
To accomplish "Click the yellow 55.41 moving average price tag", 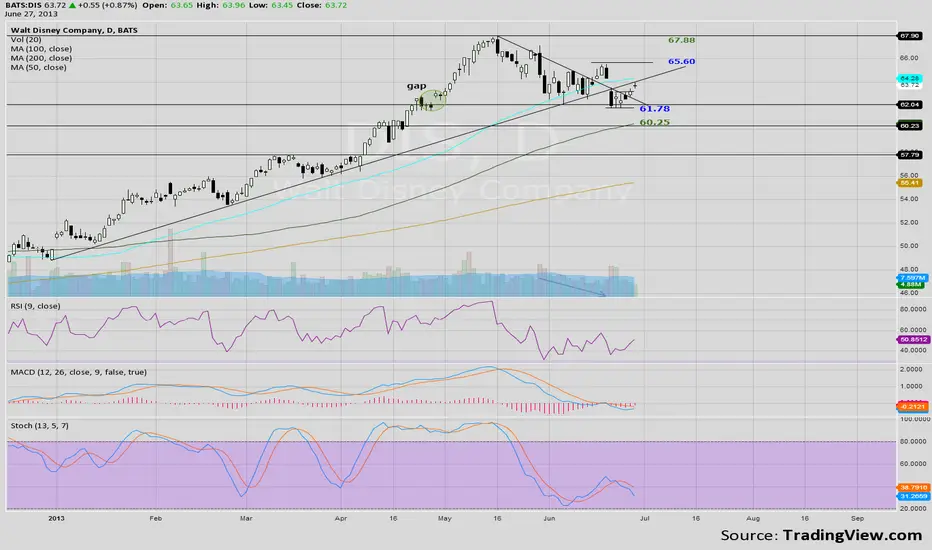I will (910, 183).
